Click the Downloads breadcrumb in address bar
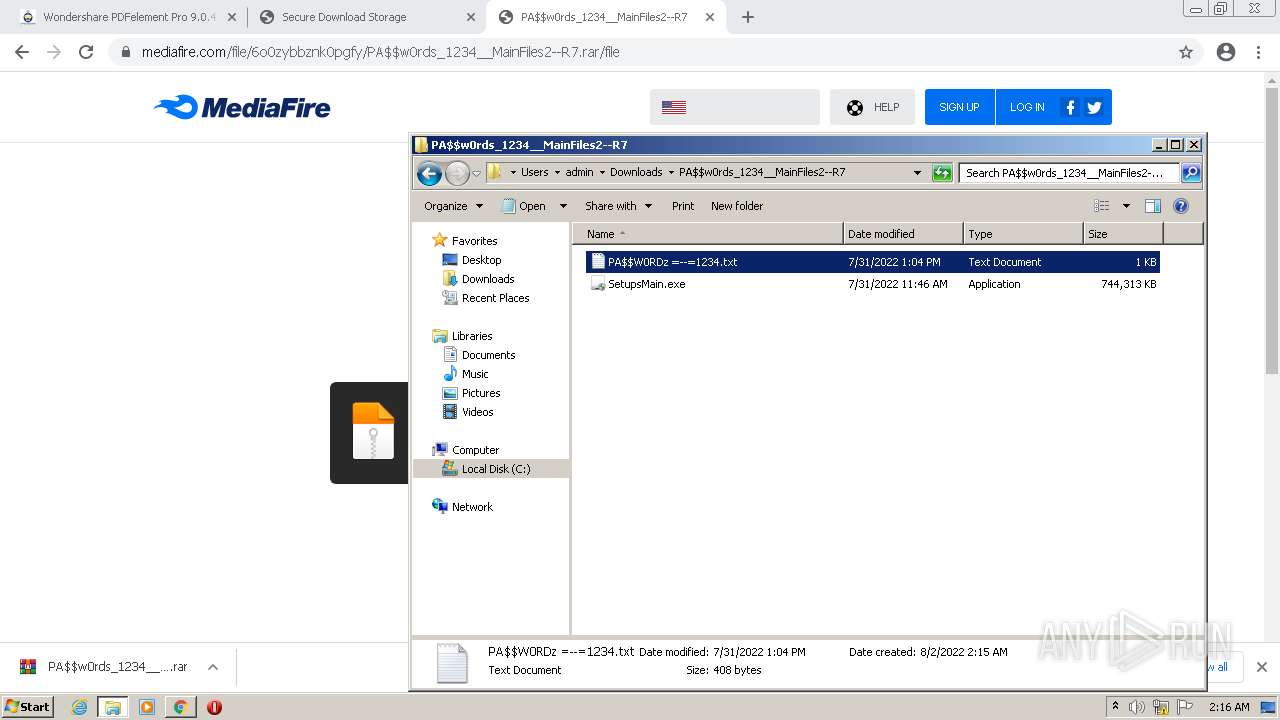1280x720 pixels. 636,173
